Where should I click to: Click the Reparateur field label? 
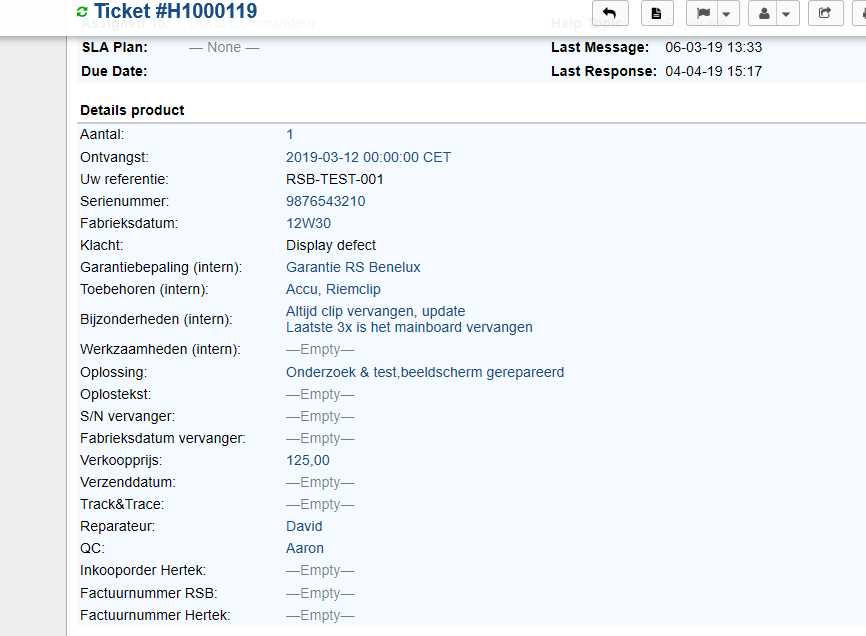(118, 527)
